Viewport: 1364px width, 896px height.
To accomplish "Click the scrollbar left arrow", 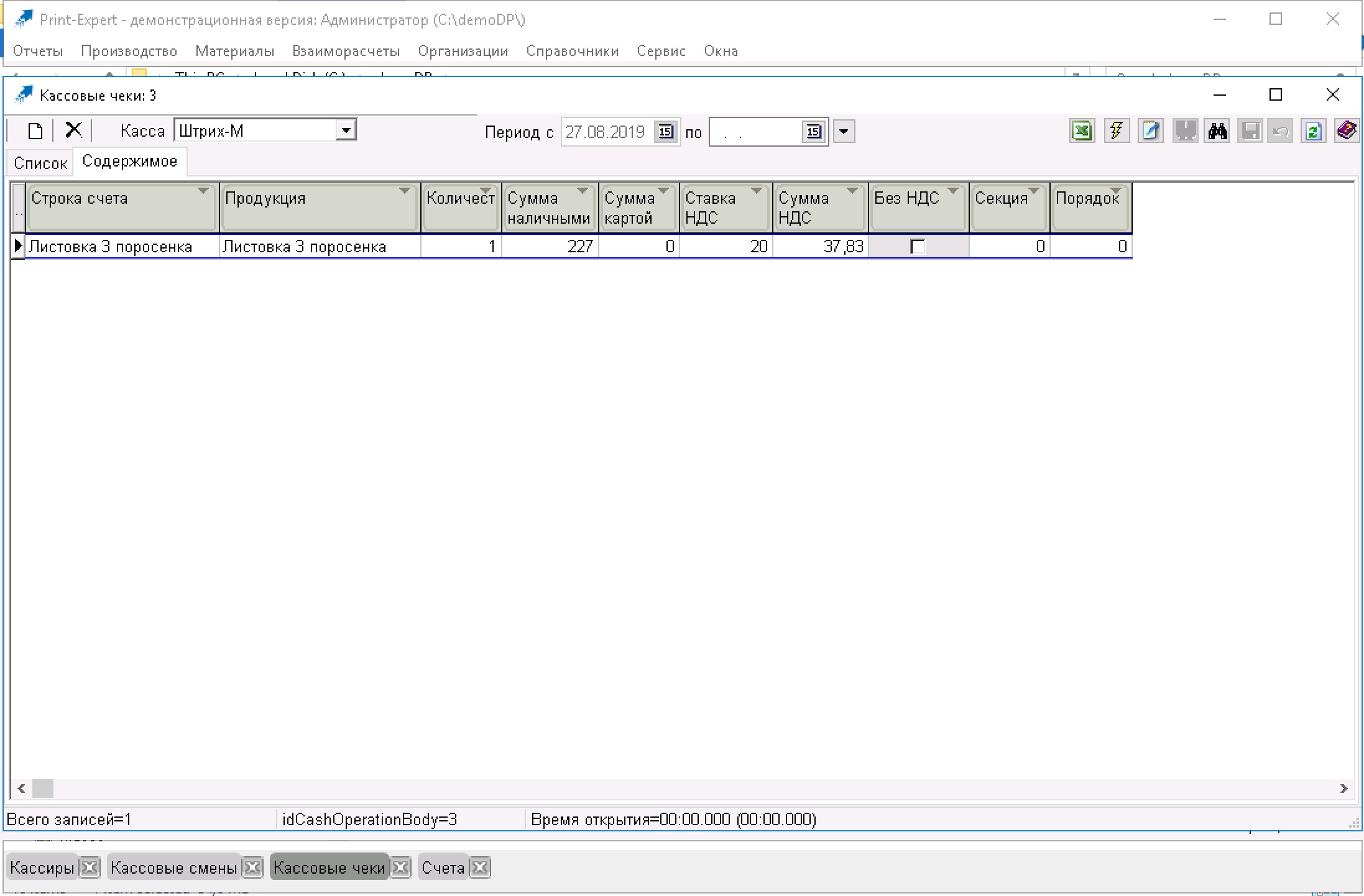I will 21,788.
